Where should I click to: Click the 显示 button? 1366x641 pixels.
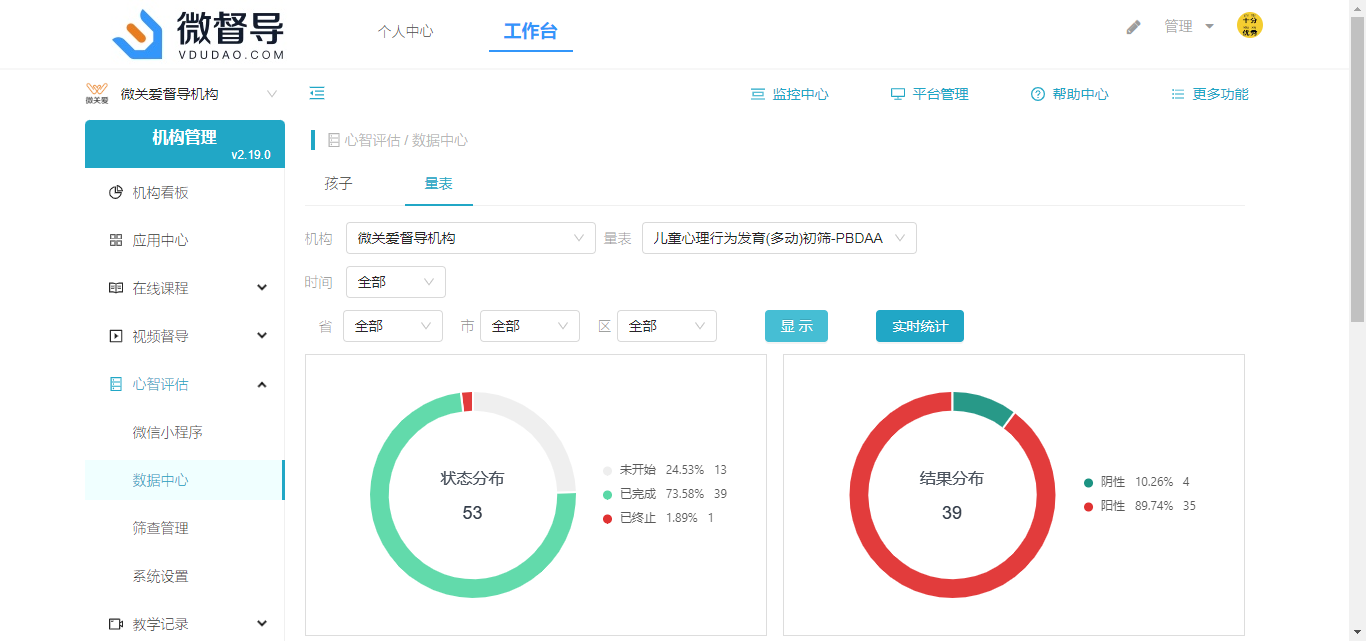click(796, 326)
